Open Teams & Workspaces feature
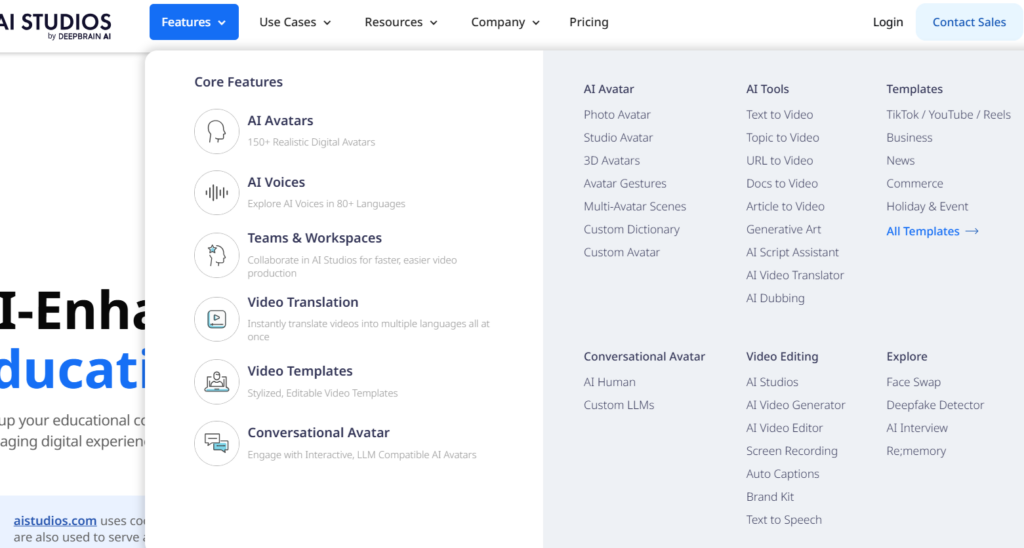Image resolution: width=1024 pixels, height=548 pixels. [314, 238]
